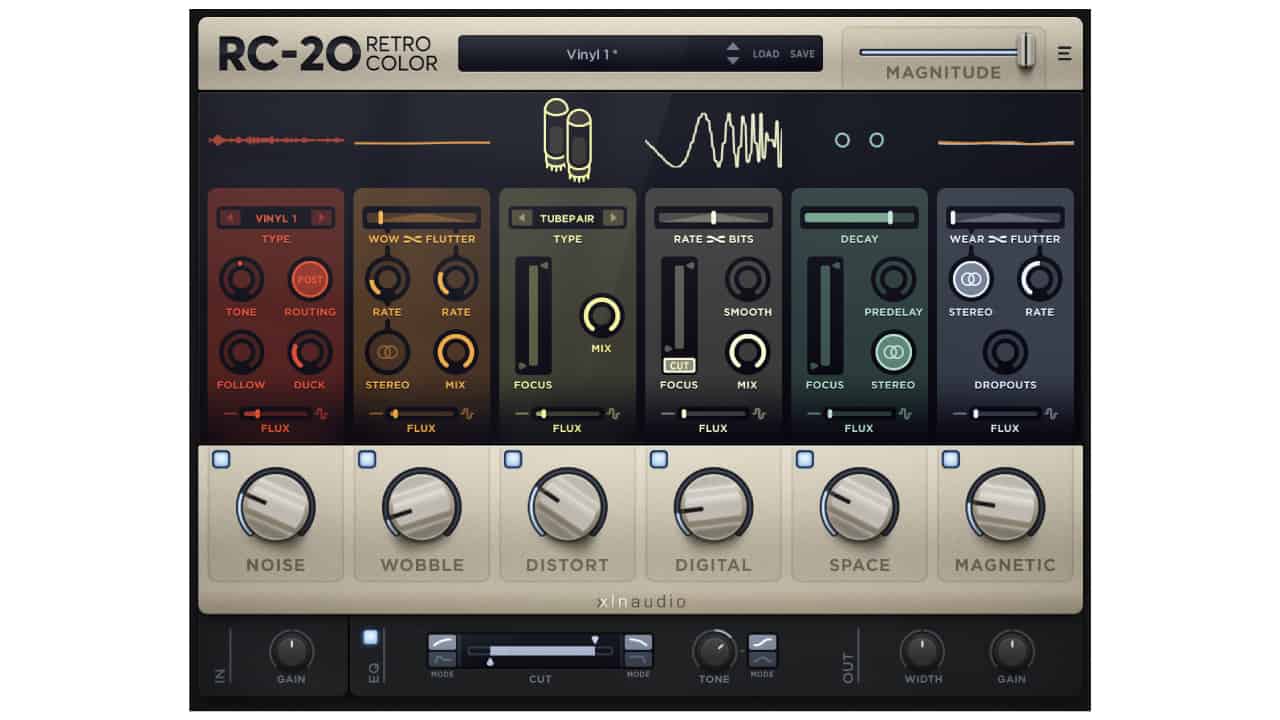Click the magnetic line display above Magnetic module

point(1006,143)
